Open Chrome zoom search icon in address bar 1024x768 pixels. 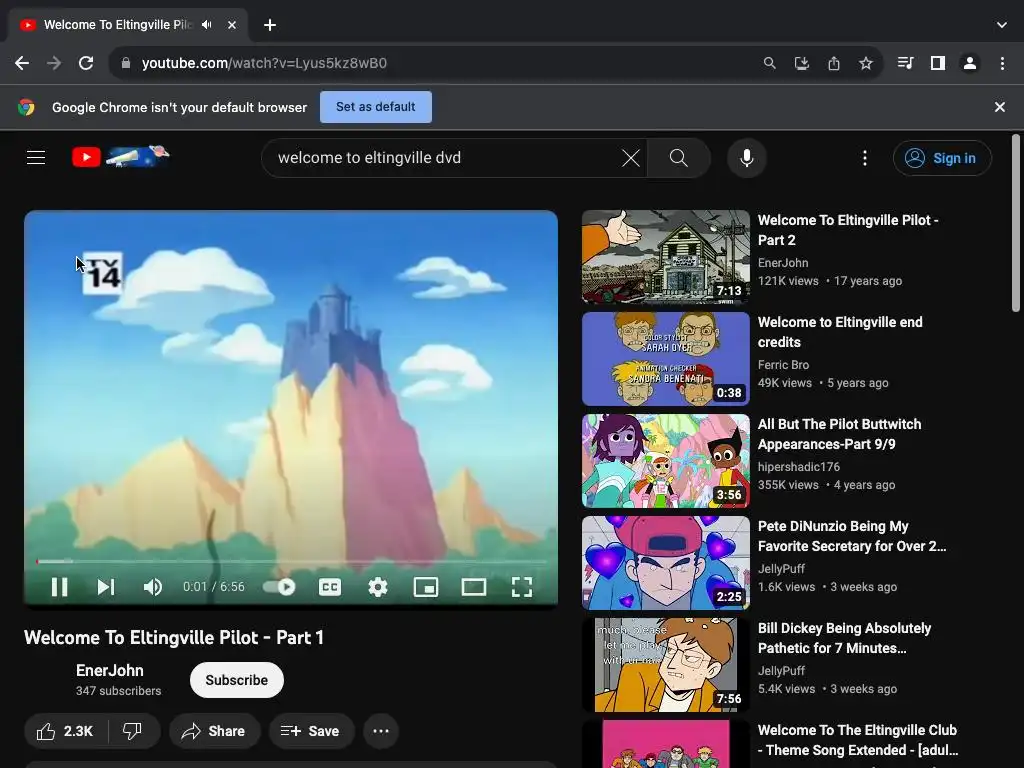pyautogui.click(x=769, y=63)
